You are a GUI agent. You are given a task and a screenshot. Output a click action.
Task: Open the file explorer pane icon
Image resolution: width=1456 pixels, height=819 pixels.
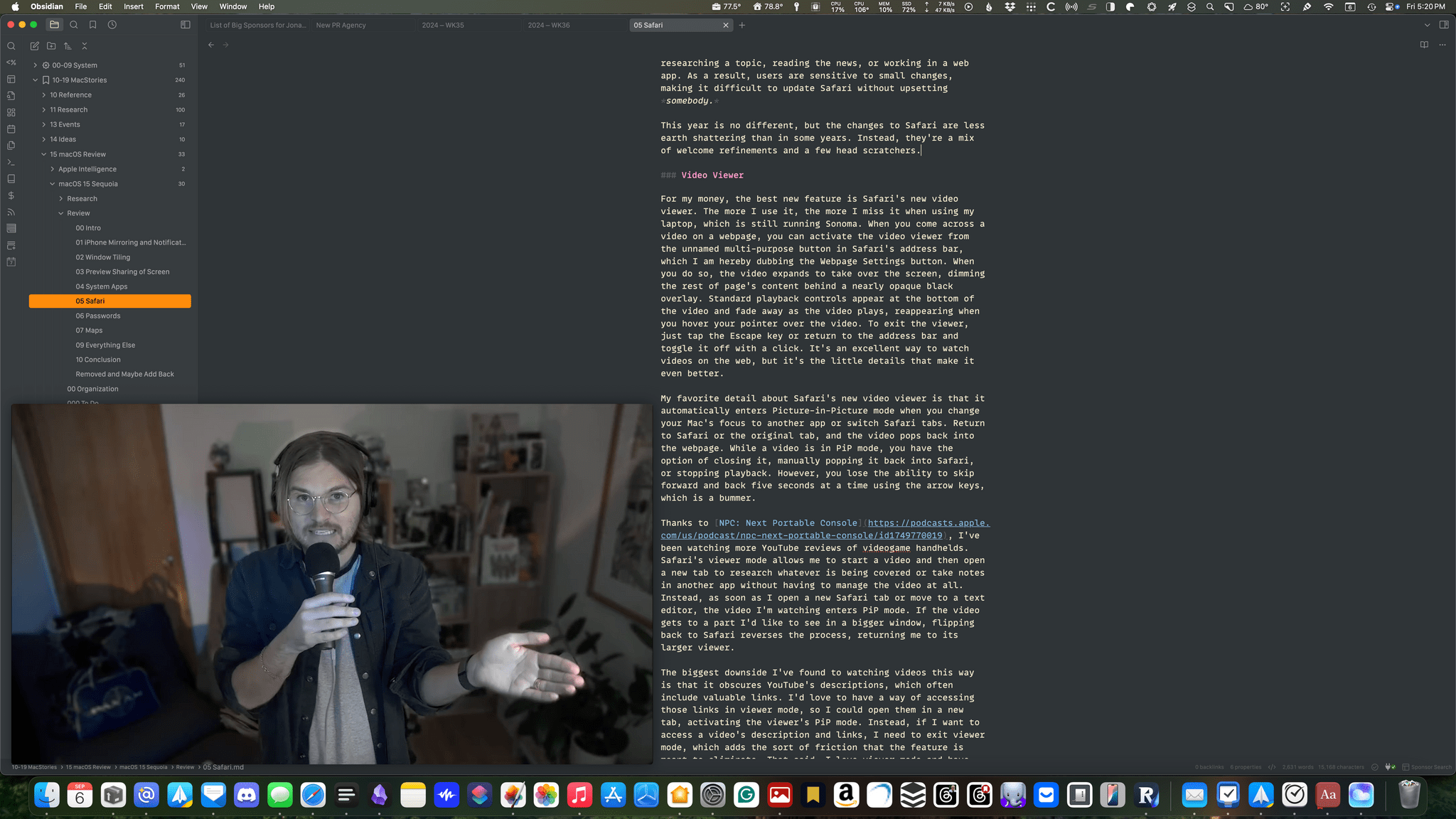click(54, 25)
